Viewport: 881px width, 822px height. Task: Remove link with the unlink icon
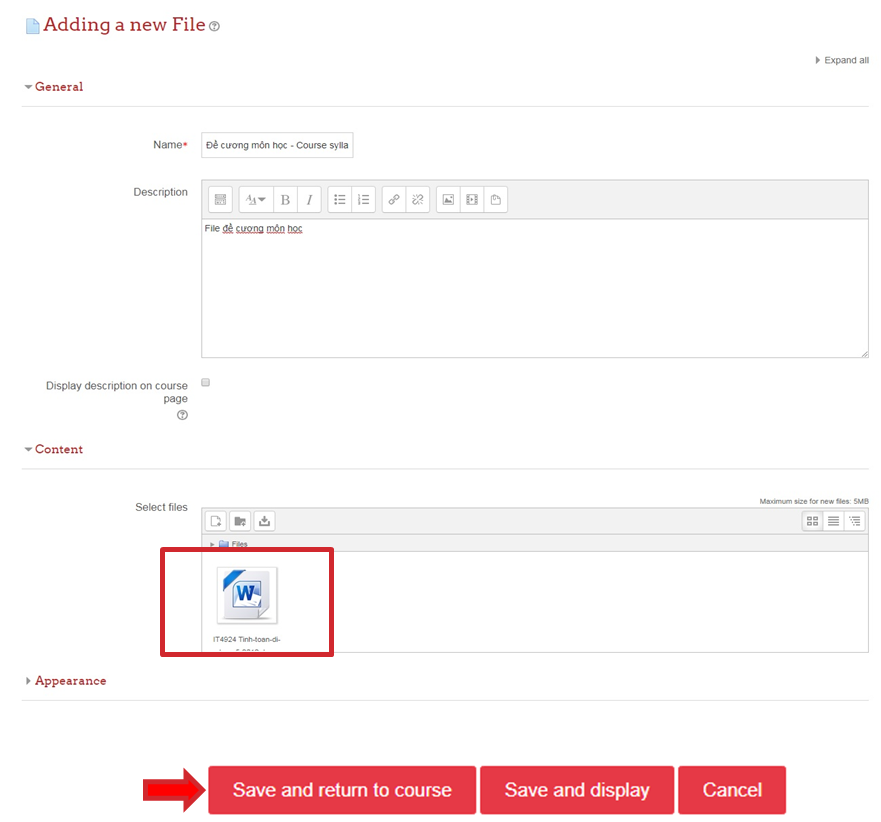[418, 200]
